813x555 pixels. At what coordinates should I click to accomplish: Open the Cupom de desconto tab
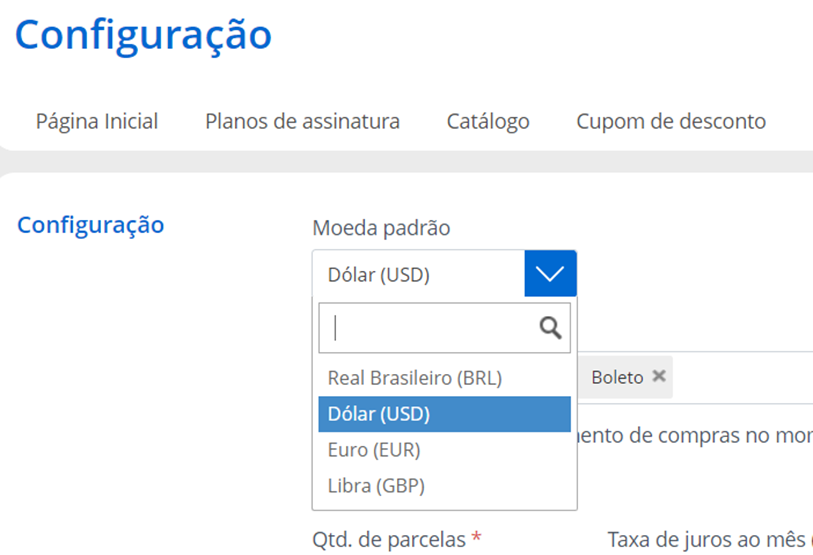click(x=671, y=122)
